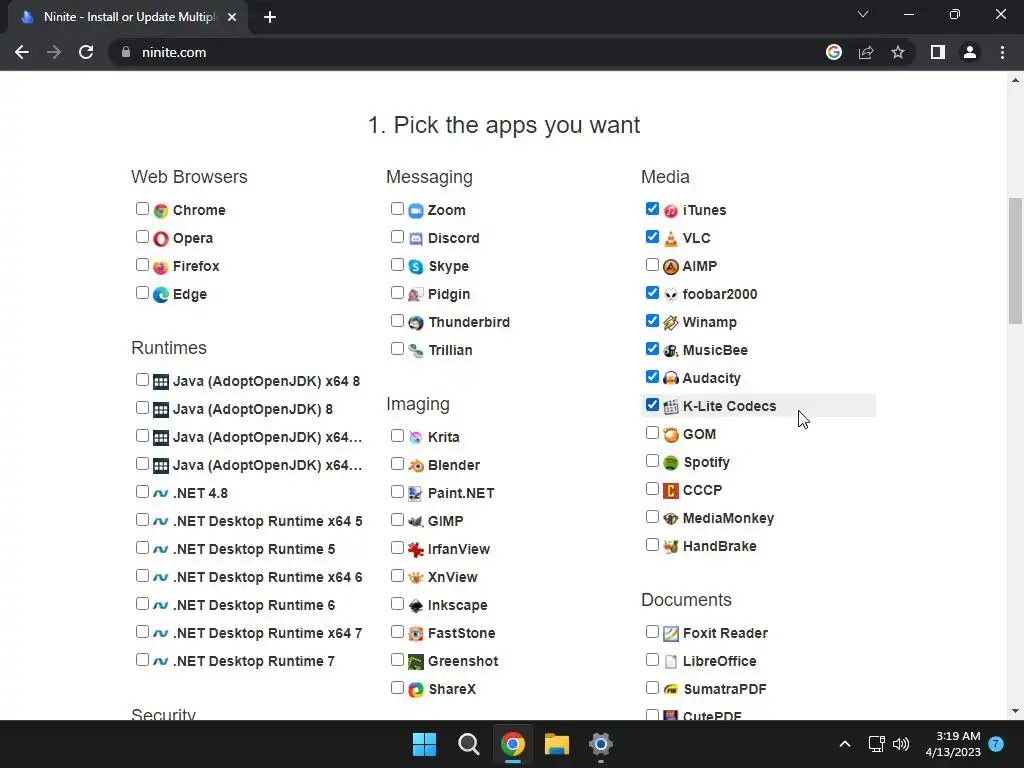Click the SumatraPDF label
Screen dimensions: 1024x768
point(725,690)
